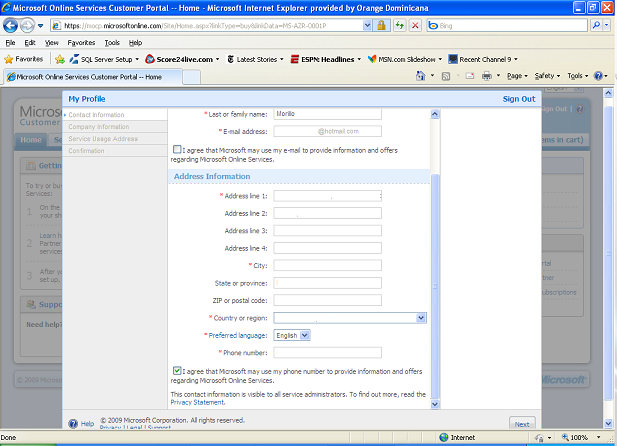Open the Edit menu
This screenshot has height=446, width=617.
[x=30, y=43]
